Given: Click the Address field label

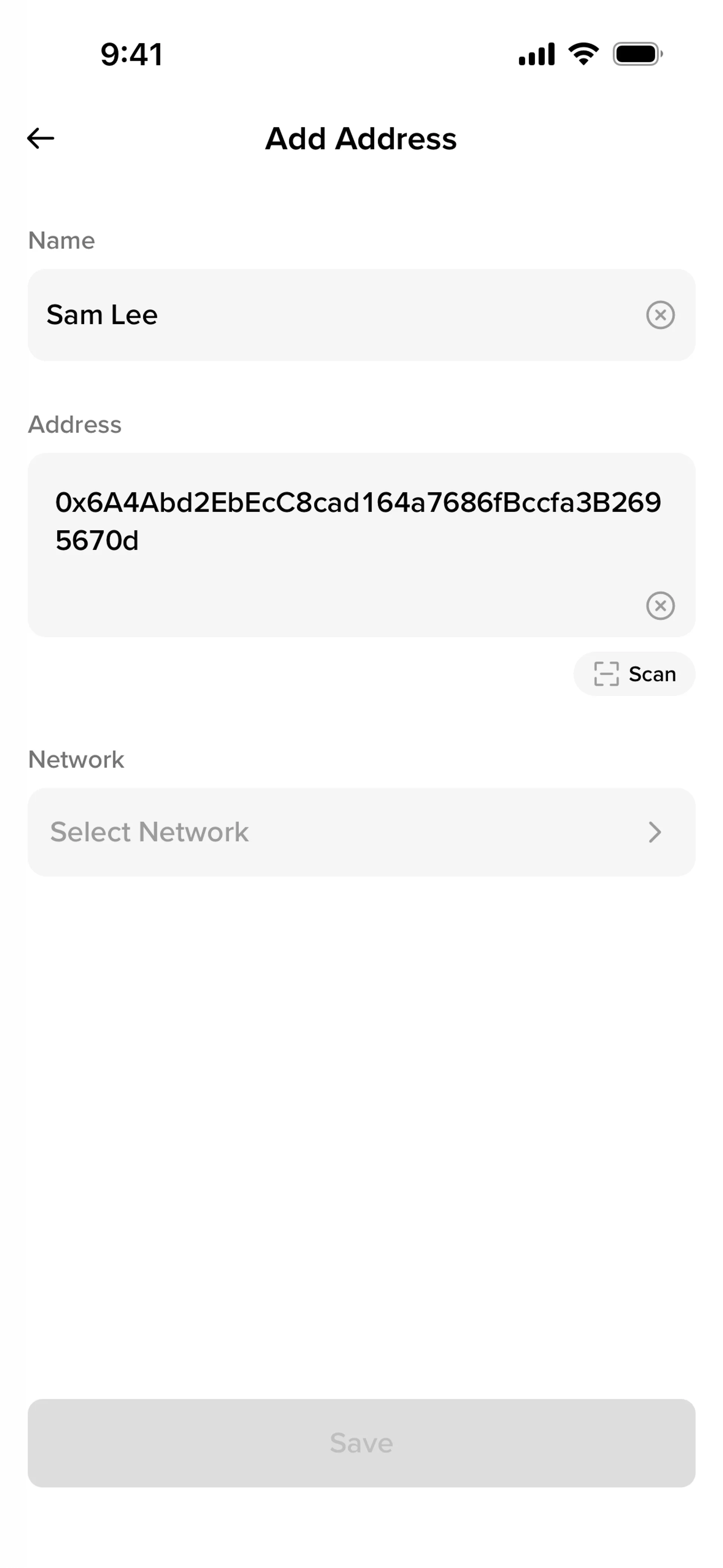Looking at the screenshot, I should coord(75,424).
